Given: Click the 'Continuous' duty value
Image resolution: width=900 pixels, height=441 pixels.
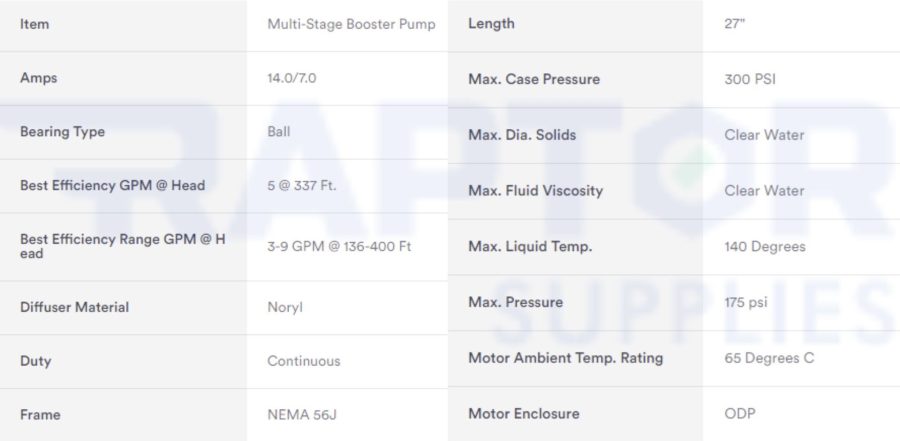Looking at the screenshot, I should [x=304, y=361].
